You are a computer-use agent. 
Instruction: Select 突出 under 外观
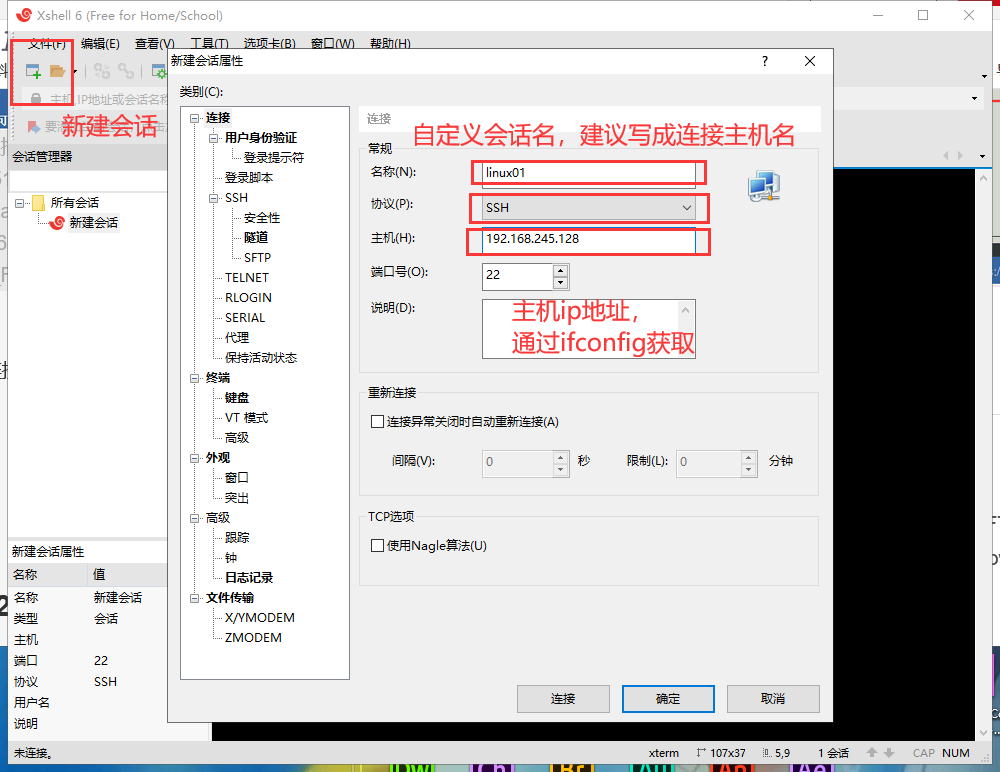click(237, 498)
